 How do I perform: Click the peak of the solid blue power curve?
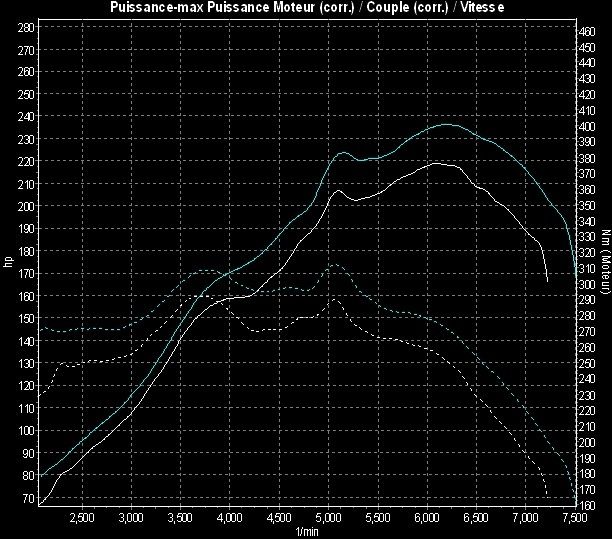[x=446, y=125]
